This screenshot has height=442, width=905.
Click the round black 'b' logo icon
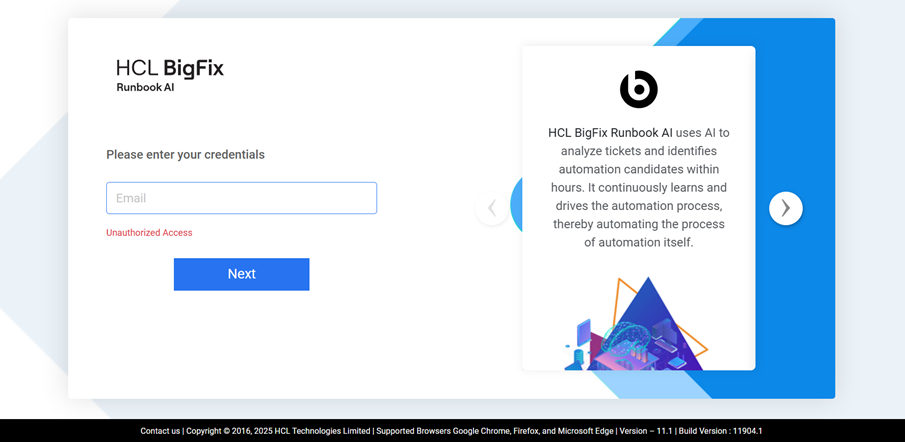click(x=639, y=89)
